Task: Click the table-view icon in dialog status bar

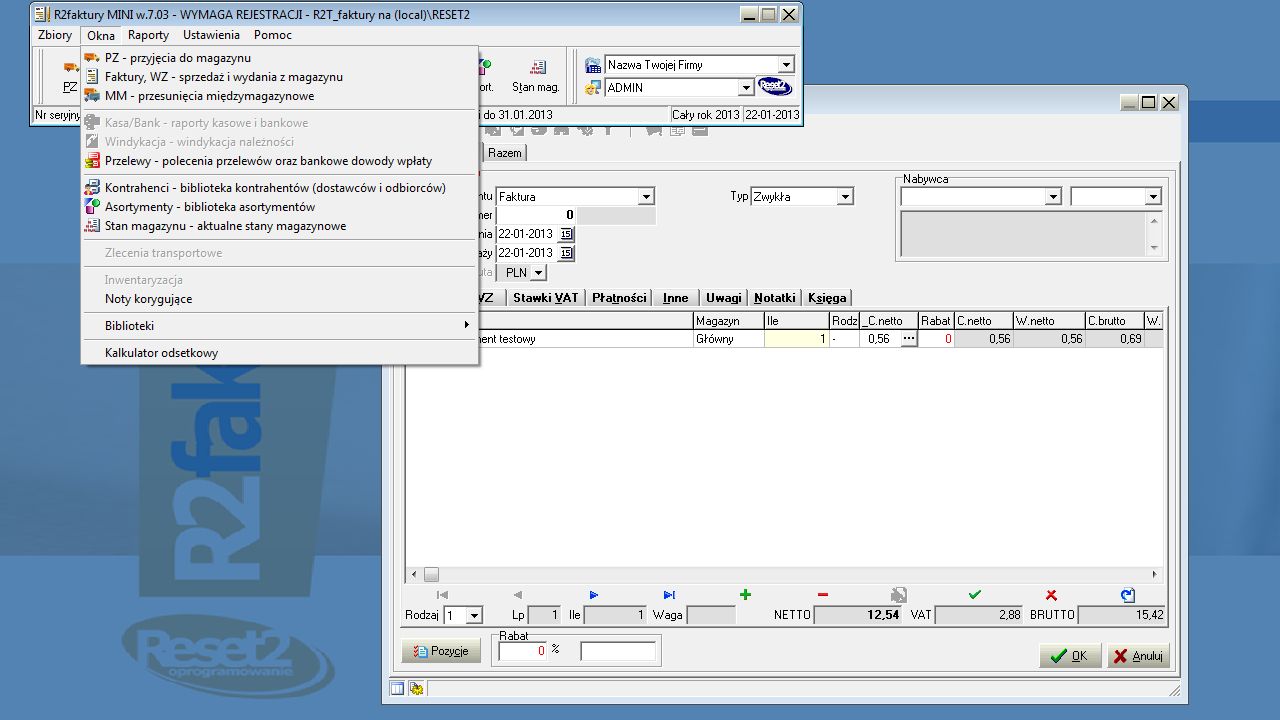Action: [x=398, y=688]
